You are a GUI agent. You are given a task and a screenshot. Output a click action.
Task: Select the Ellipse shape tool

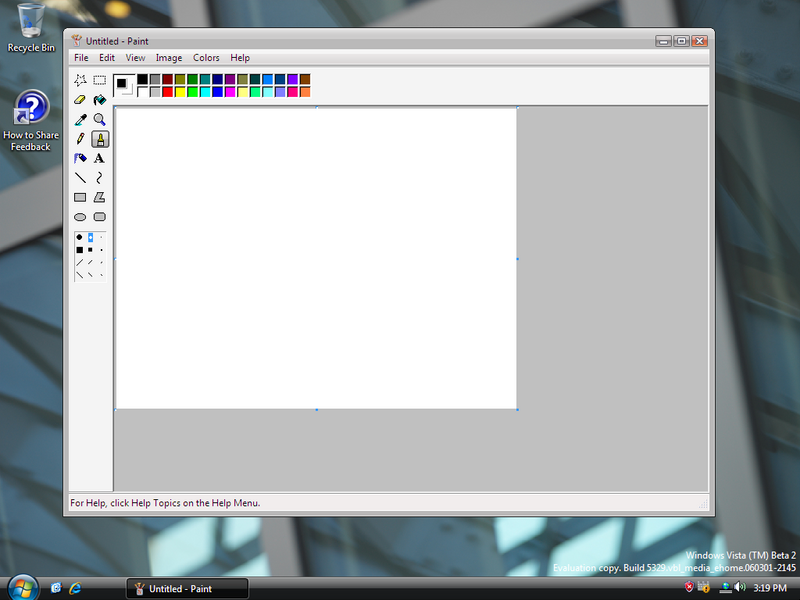pos(80,217)
